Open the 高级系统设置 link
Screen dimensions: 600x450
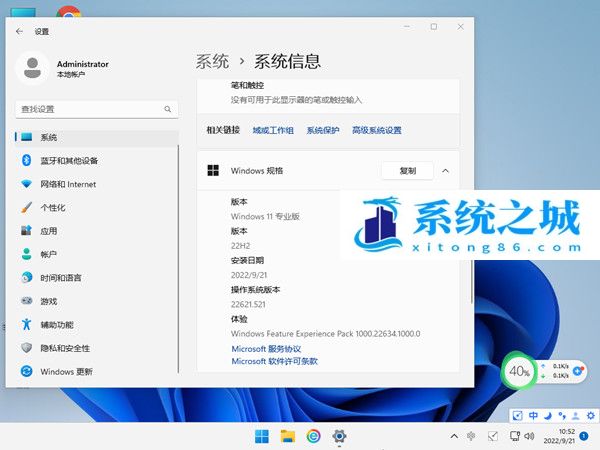click(x=377, y=130)
